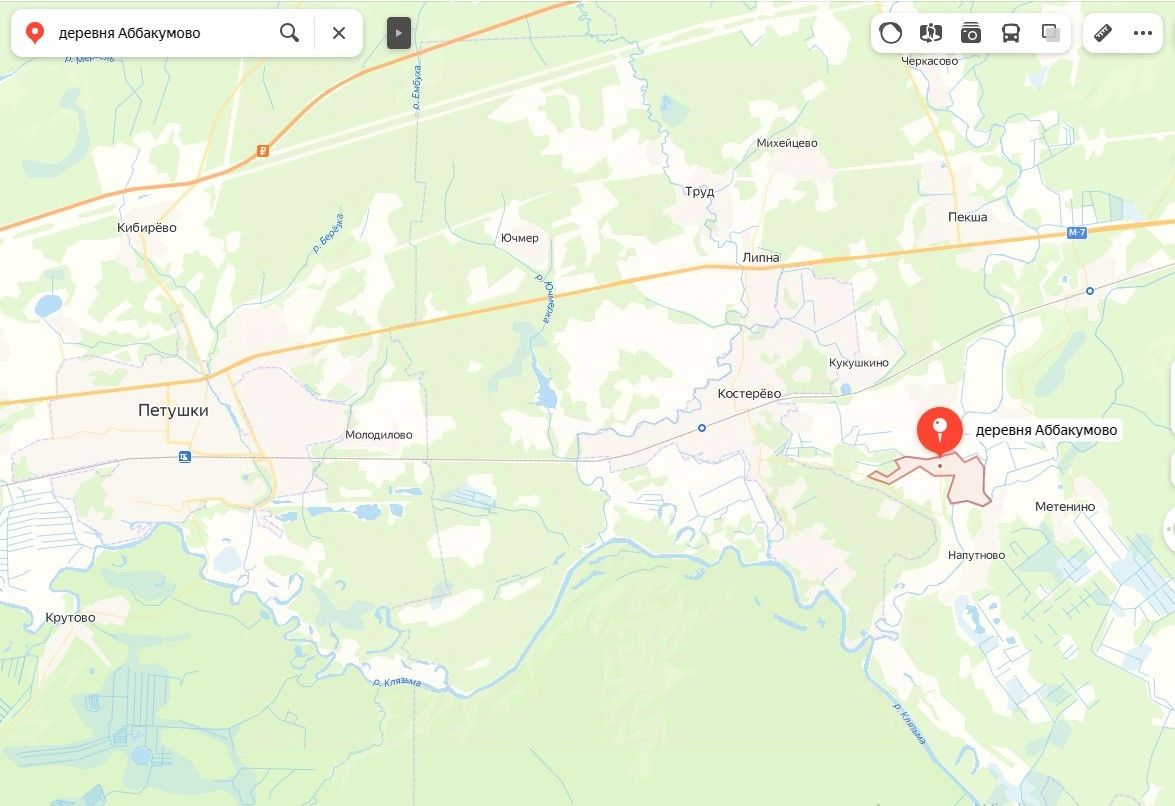Clear the search query with X
Screen dimensions: 1175x806
(339, 33)
